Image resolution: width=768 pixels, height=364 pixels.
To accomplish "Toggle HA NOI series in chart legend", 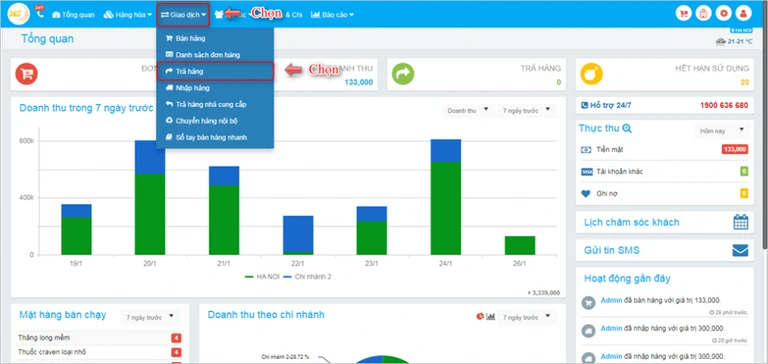I will coord(262,277).
